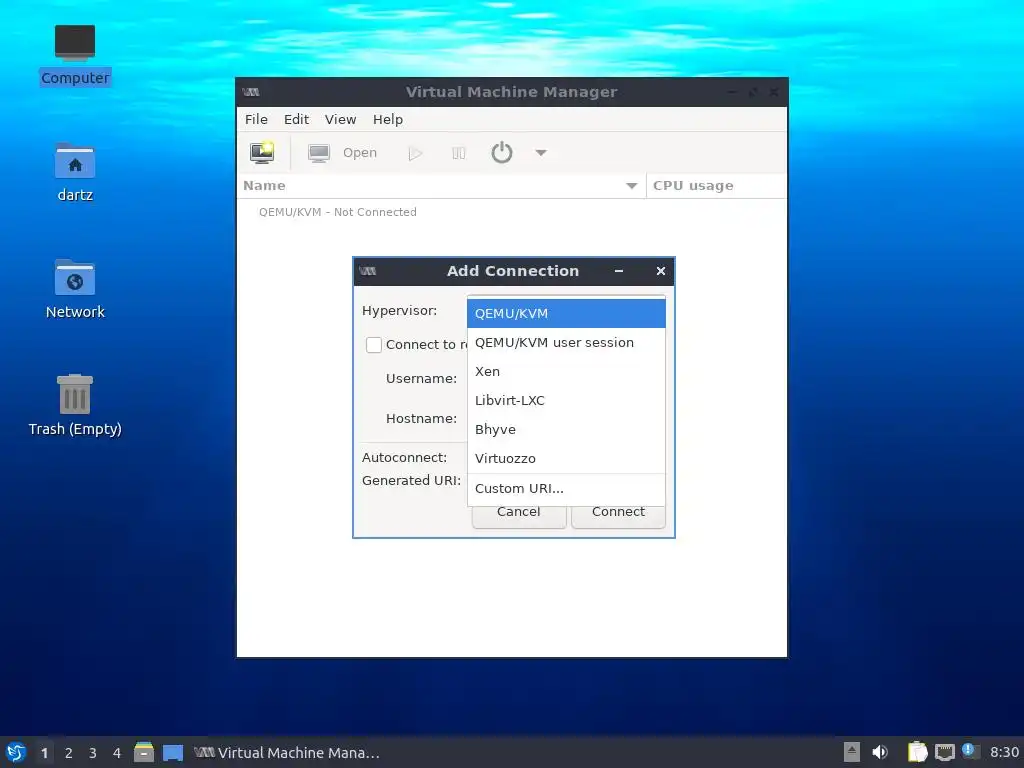Launch the file manager panel icon

[144, 752]
